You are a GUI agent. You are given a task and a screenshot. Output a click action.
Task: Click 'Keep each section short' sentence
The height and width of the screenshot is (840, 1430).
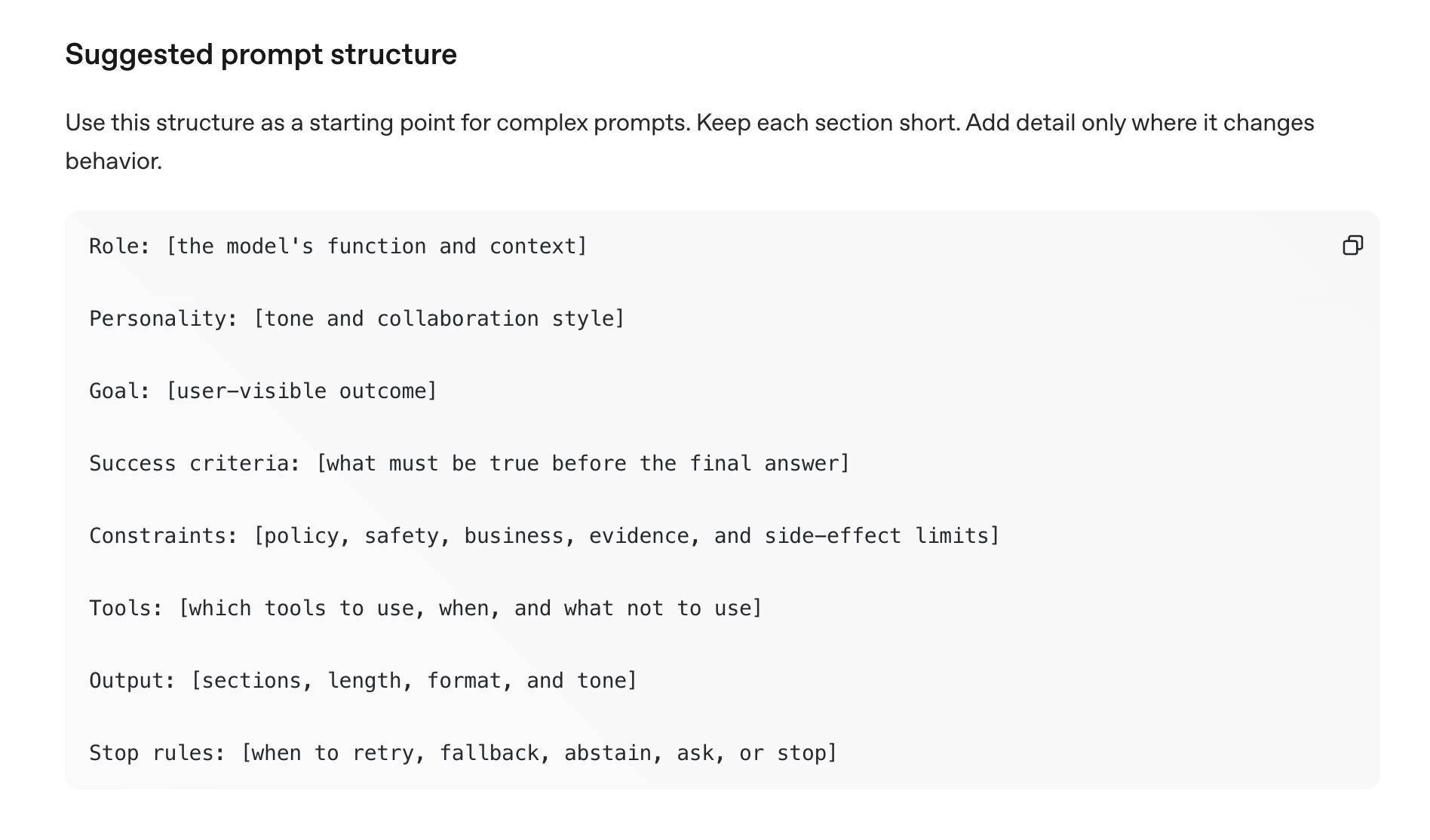(x=828, y=122)
